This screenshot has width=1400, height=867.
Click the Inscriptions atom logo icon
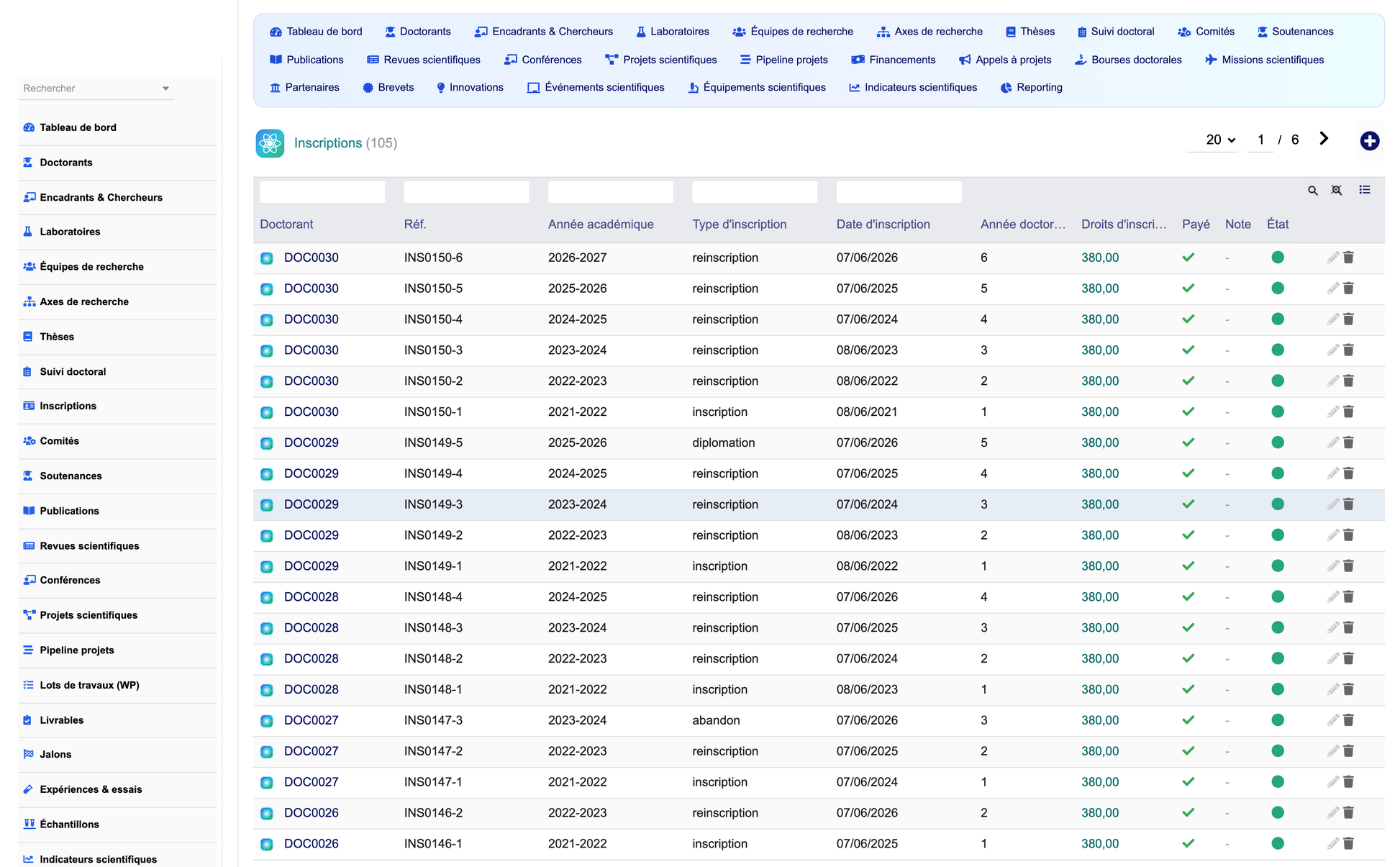[x=270, y=143]
